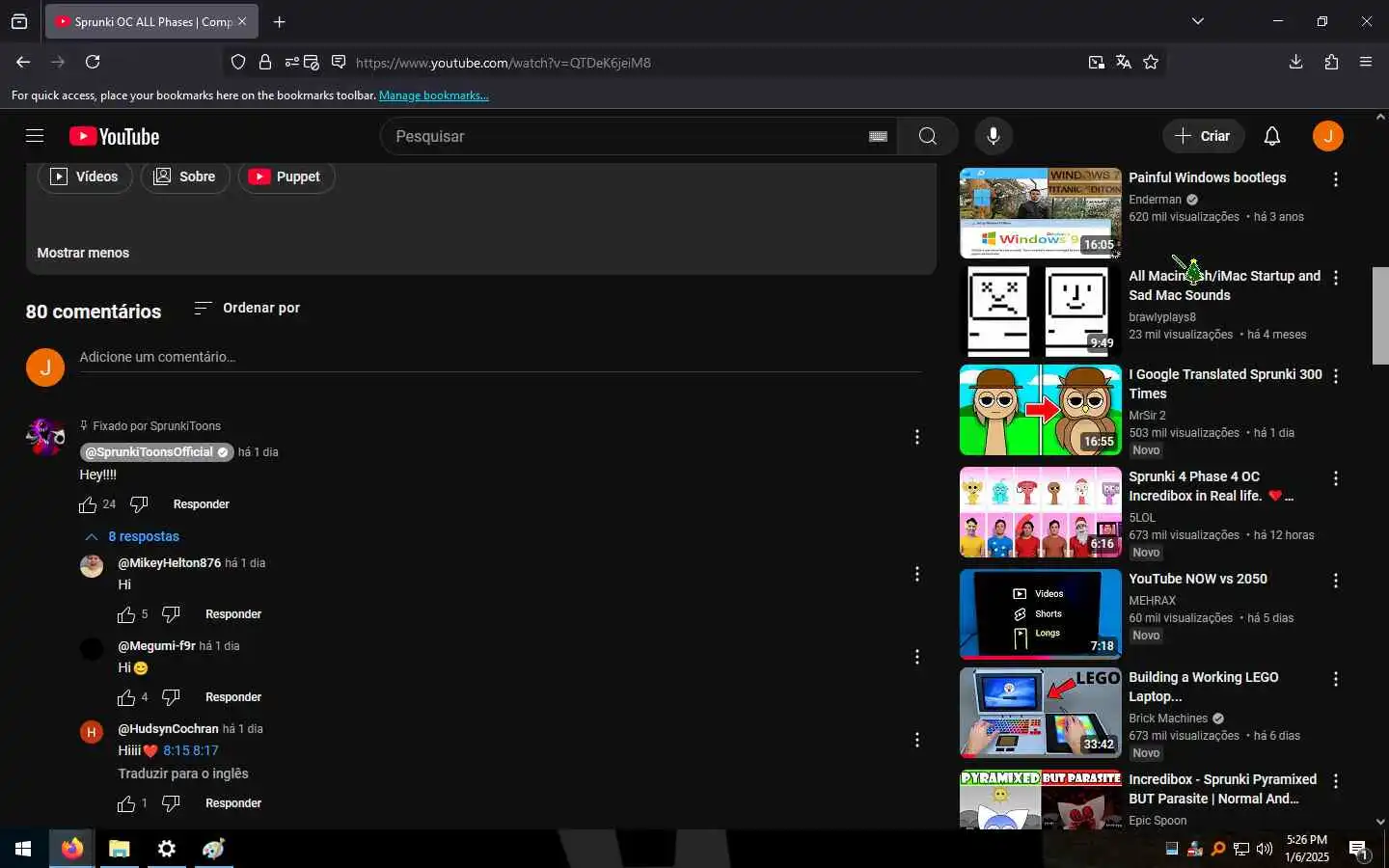Open YouTube notifications bell
Image resolution: width=1389 pixels, height=868 pixels.
[x=1272, y=136]
